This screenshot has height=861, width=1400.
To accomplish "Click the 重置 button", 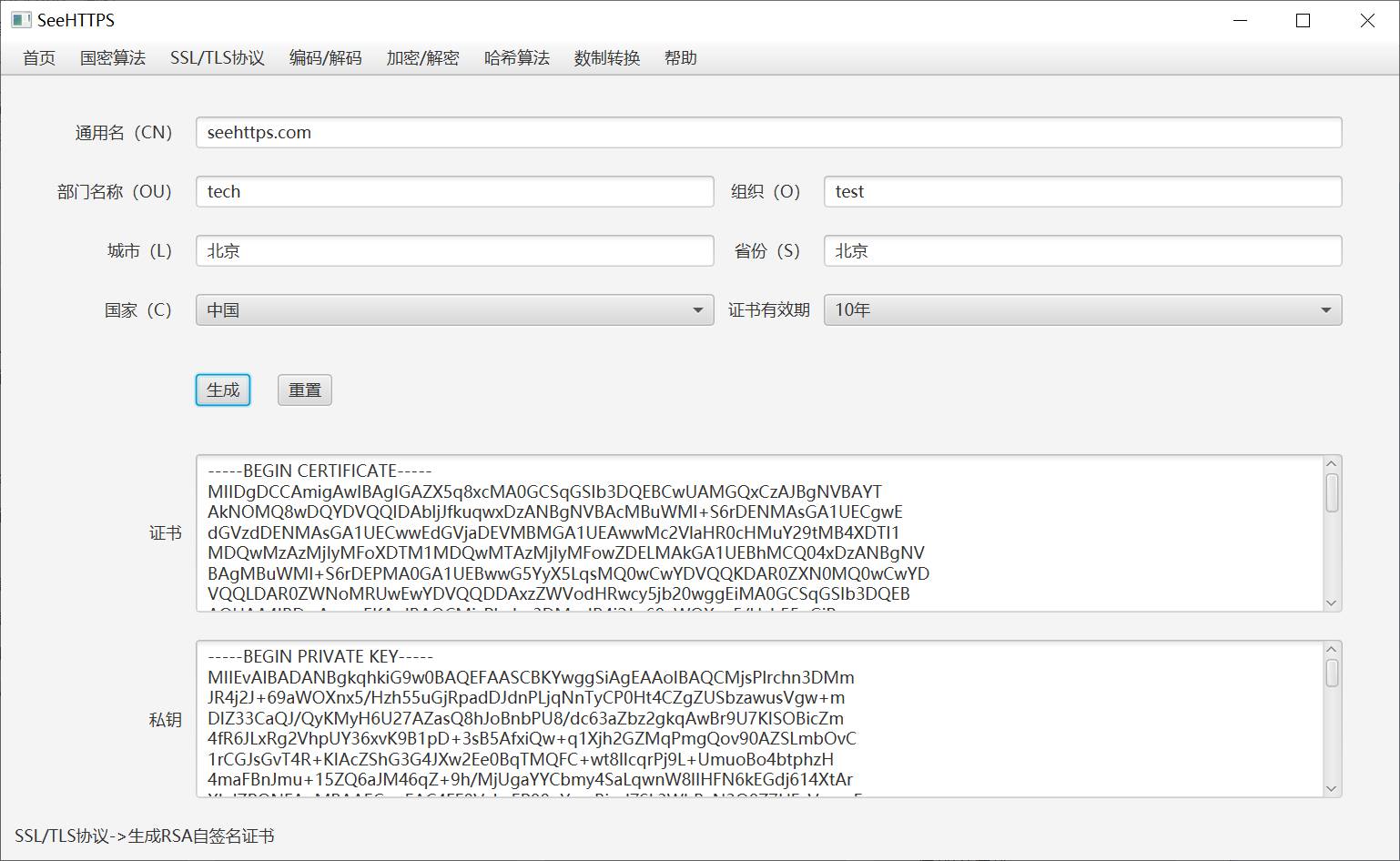I will [305, 390].
